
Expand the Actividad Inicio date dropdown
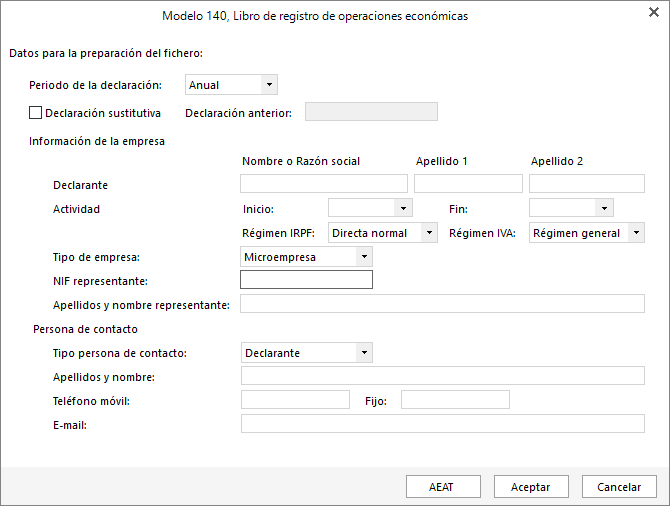(370, 209)
